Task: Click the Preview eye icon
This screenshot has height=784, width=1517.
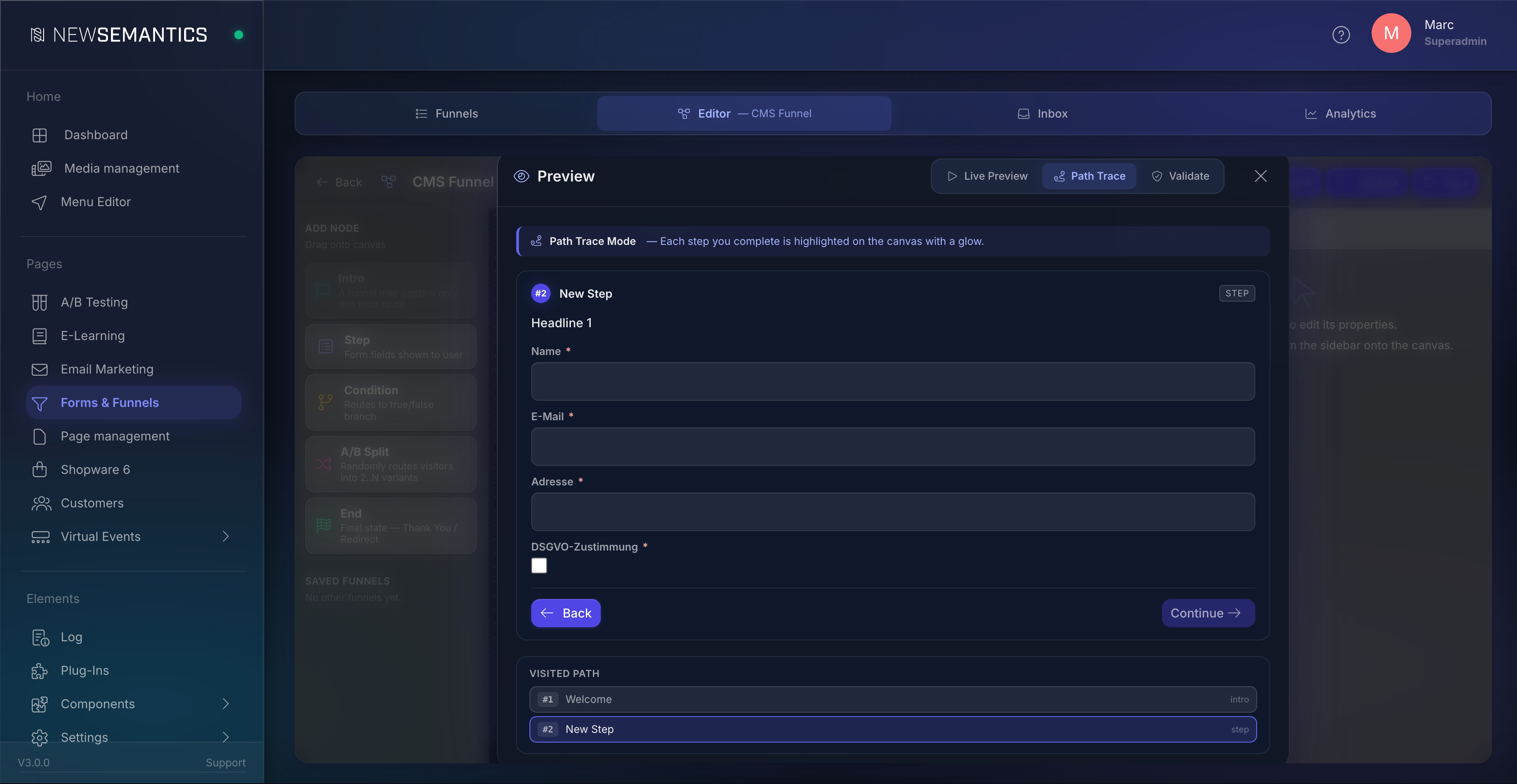Action: 521,176
